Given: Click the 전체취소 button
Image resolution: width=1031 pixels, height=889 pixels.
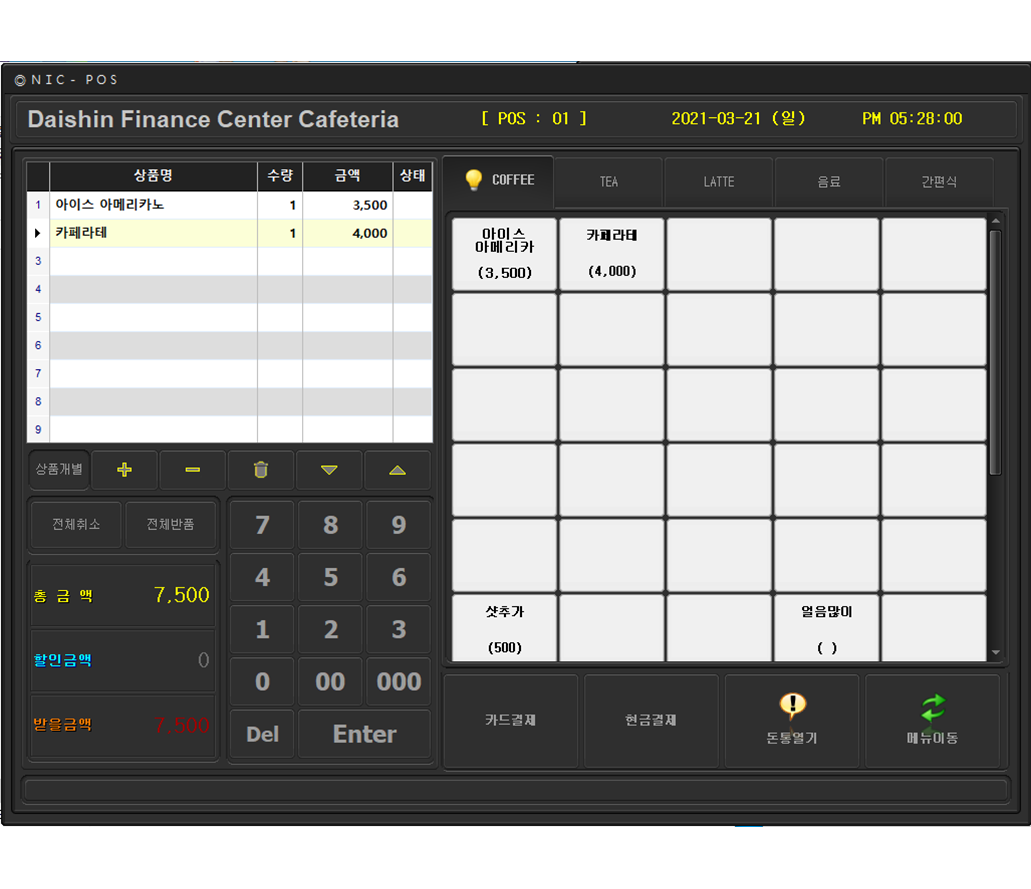Looking at the screenshot, I should coord(76,524).
